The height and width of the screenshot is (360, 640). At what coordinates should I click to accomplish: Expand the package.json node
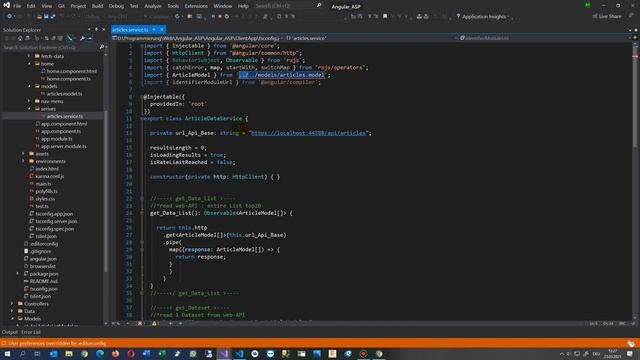click(18, 273)
